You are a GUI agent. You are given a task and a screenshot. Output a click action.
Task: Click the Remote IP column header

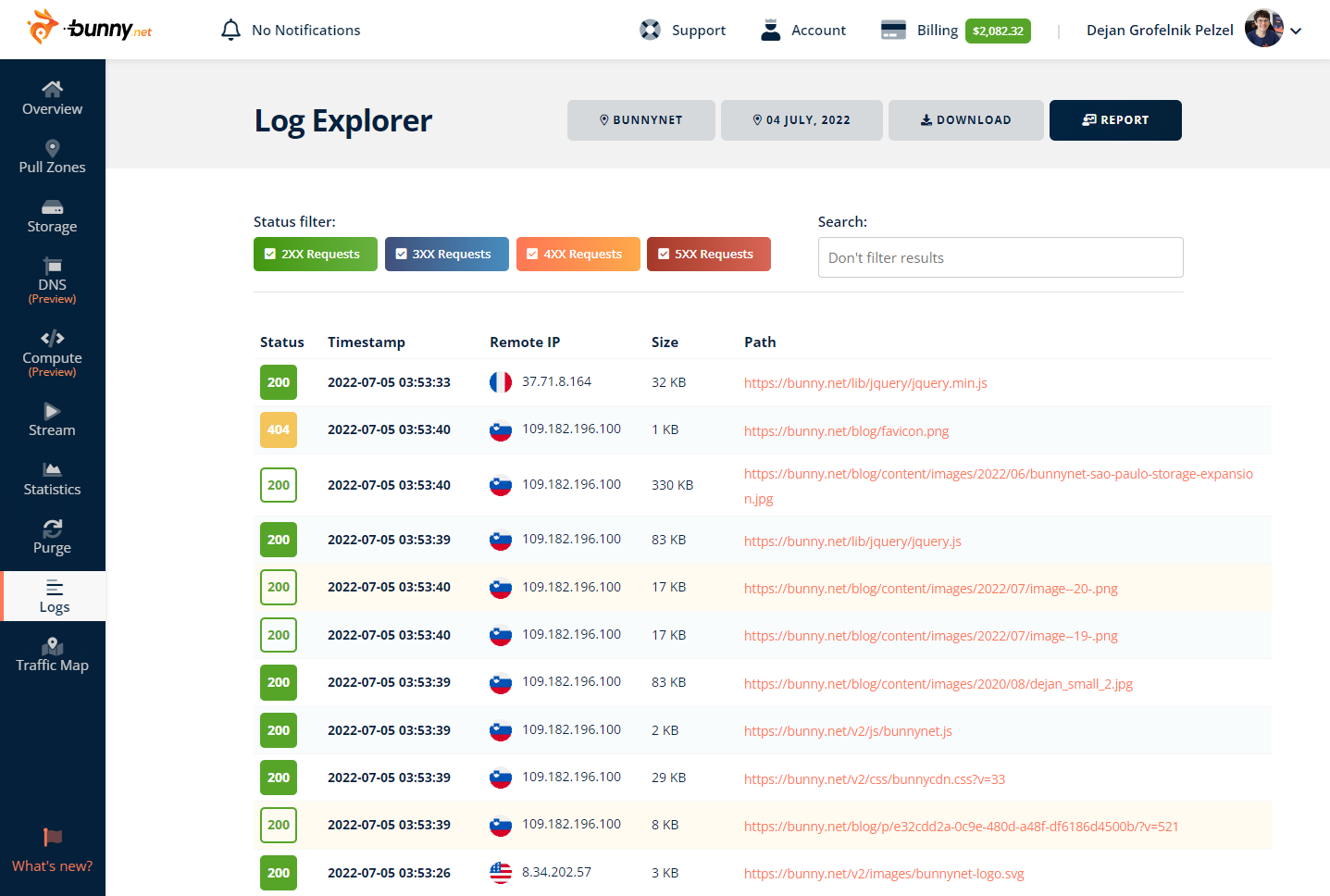pyautogui.click(x=525, y=342)
